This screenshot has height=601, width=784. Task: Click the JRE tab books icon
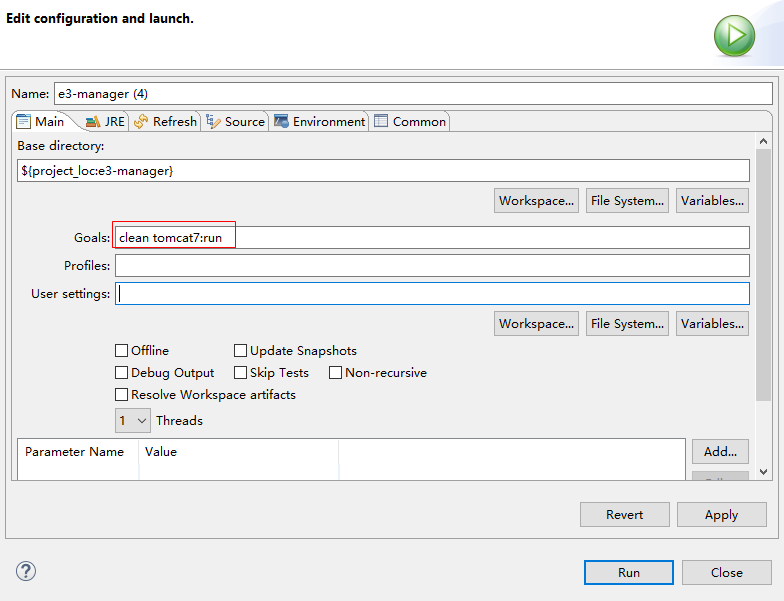click(x=93, y=122)
